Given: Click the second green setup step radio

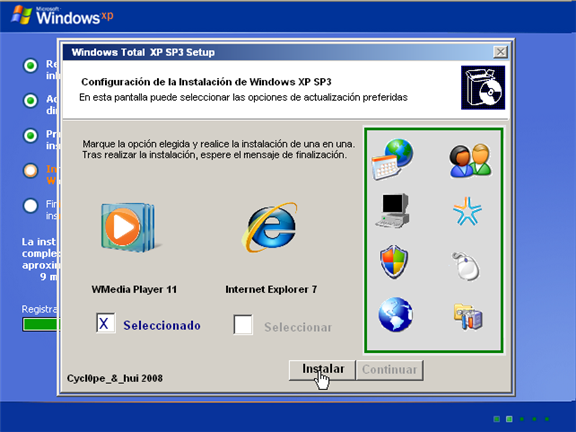Looking at the screenshot, I should click(30, 100).
